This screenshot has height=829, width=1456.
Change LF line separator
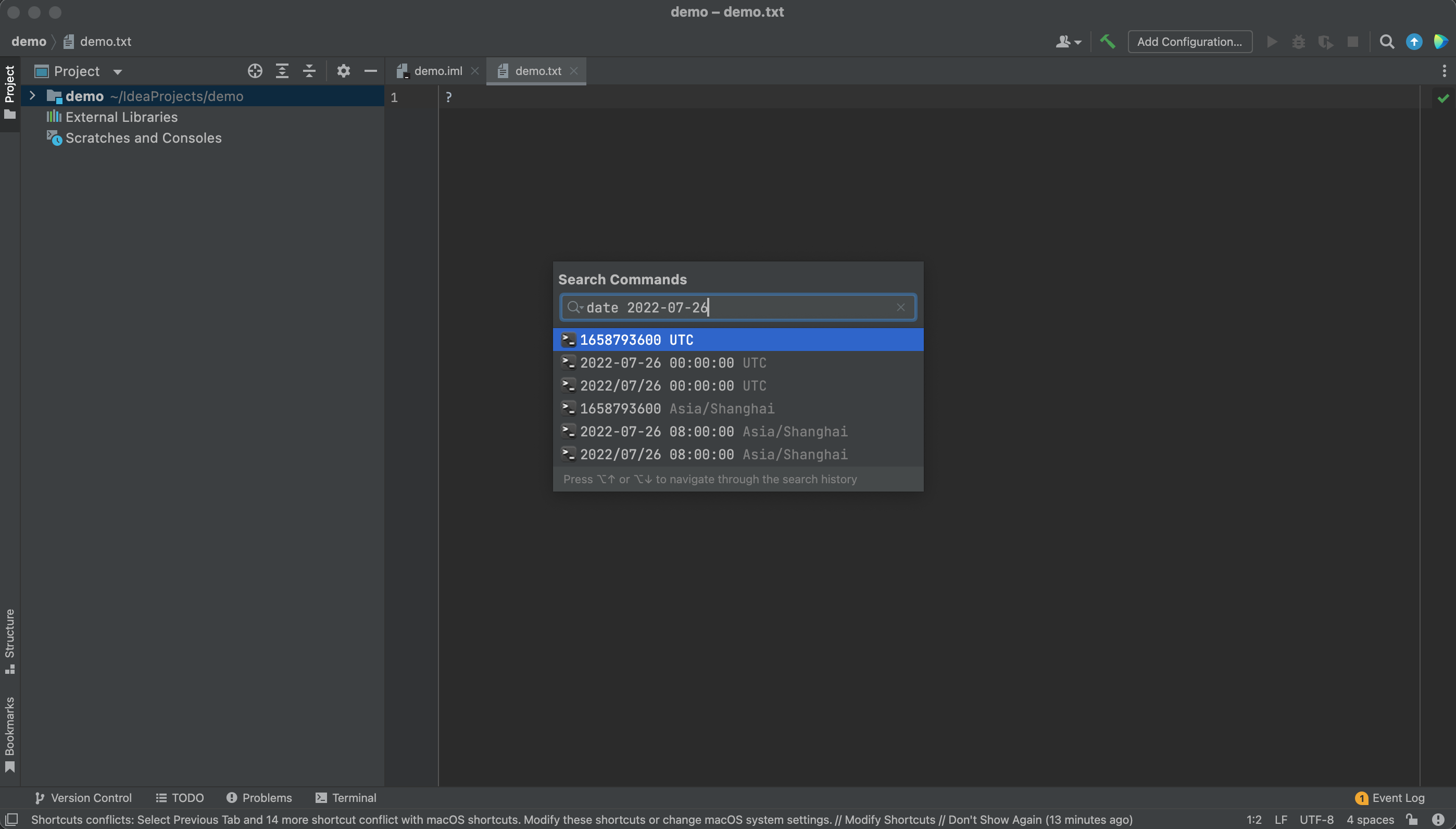click(1281, 820)
